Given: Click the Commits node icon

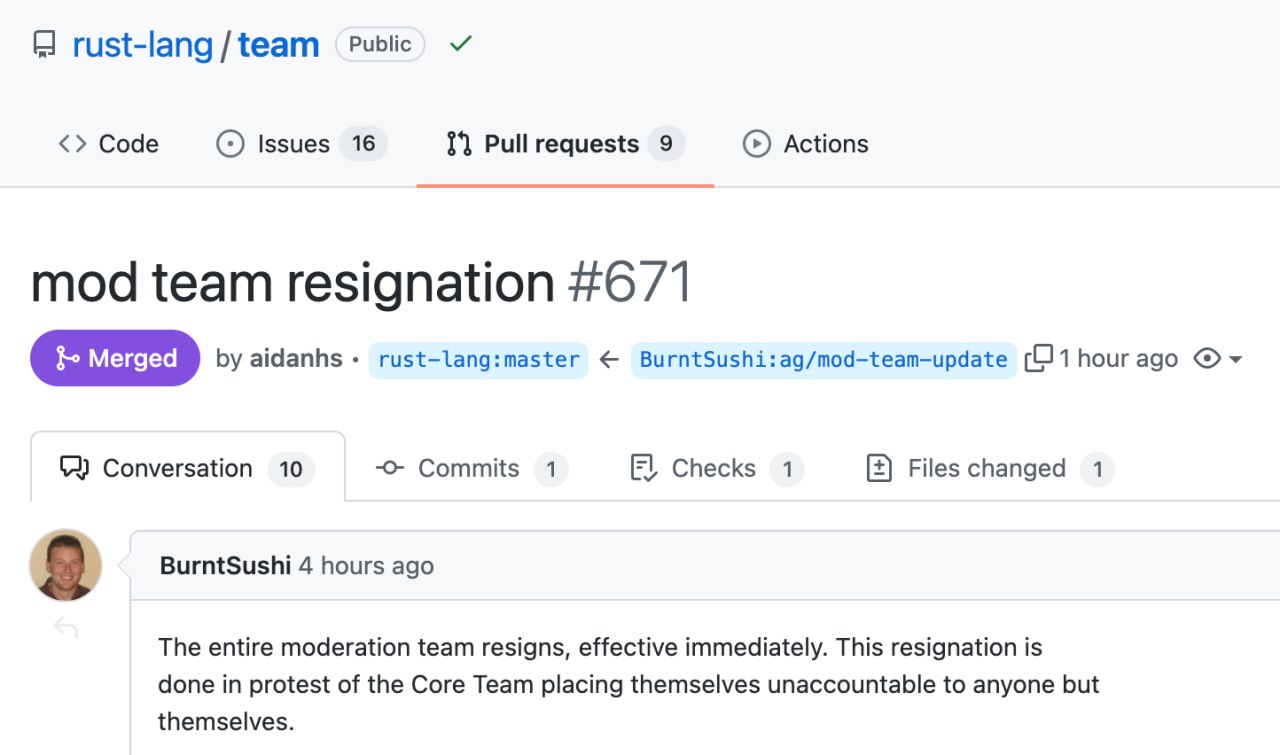Looking at the screenshot, I should tap(389, 468).
